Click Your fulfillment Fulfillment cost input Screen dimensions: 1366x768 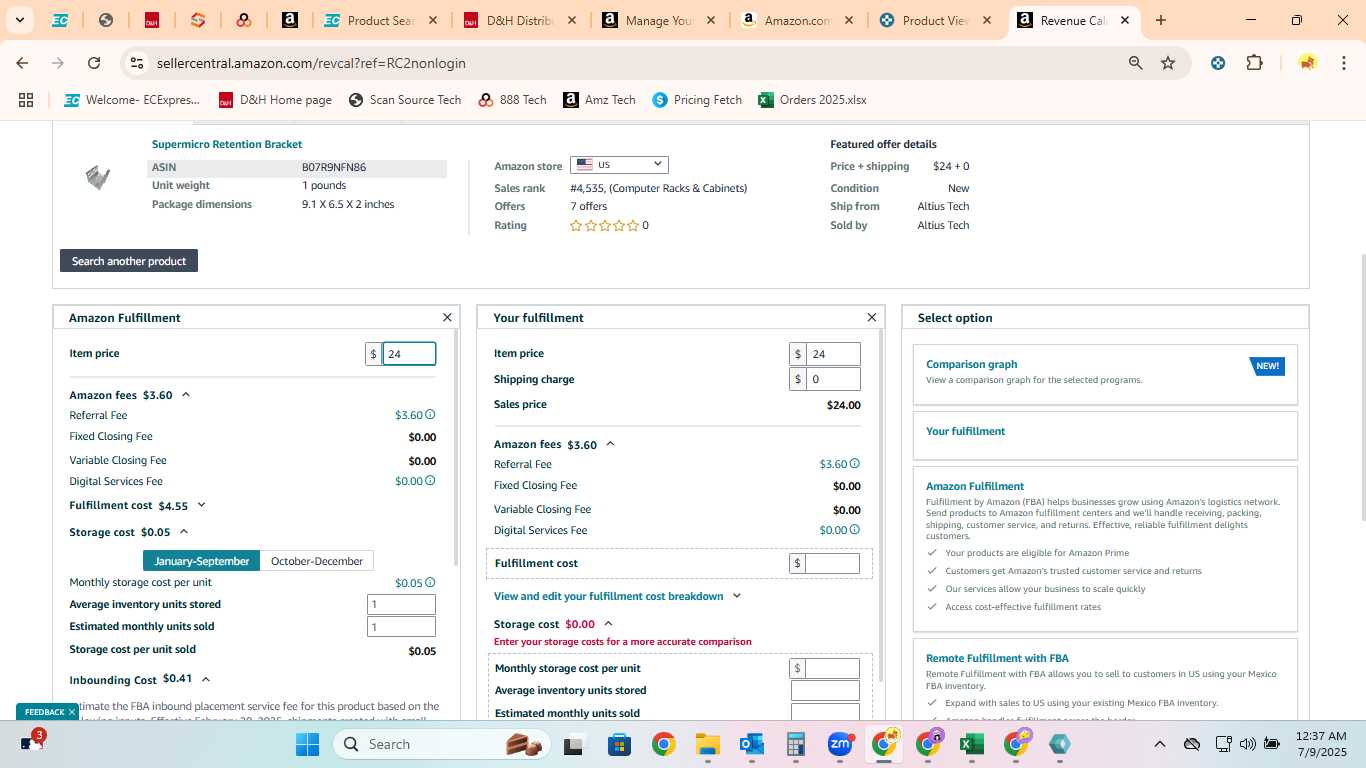833,563
